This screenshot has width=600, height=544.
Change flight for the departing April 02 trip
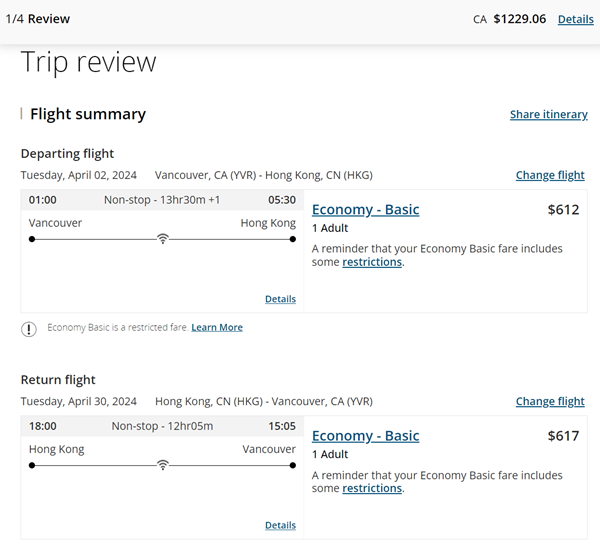550,175
